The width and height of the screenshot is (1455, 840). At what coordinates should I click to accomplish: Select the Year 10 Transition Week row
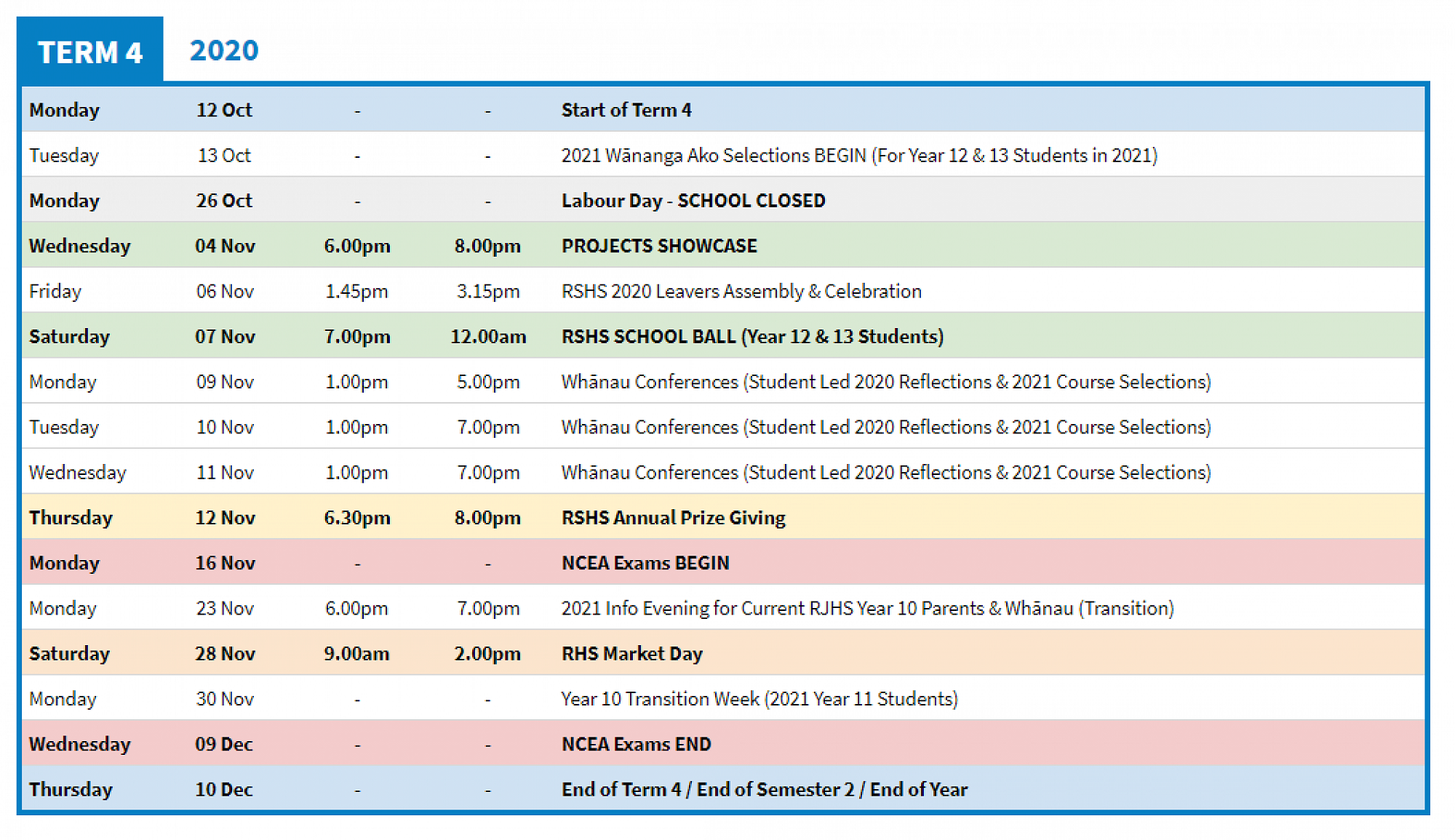[x=759, y=698]
